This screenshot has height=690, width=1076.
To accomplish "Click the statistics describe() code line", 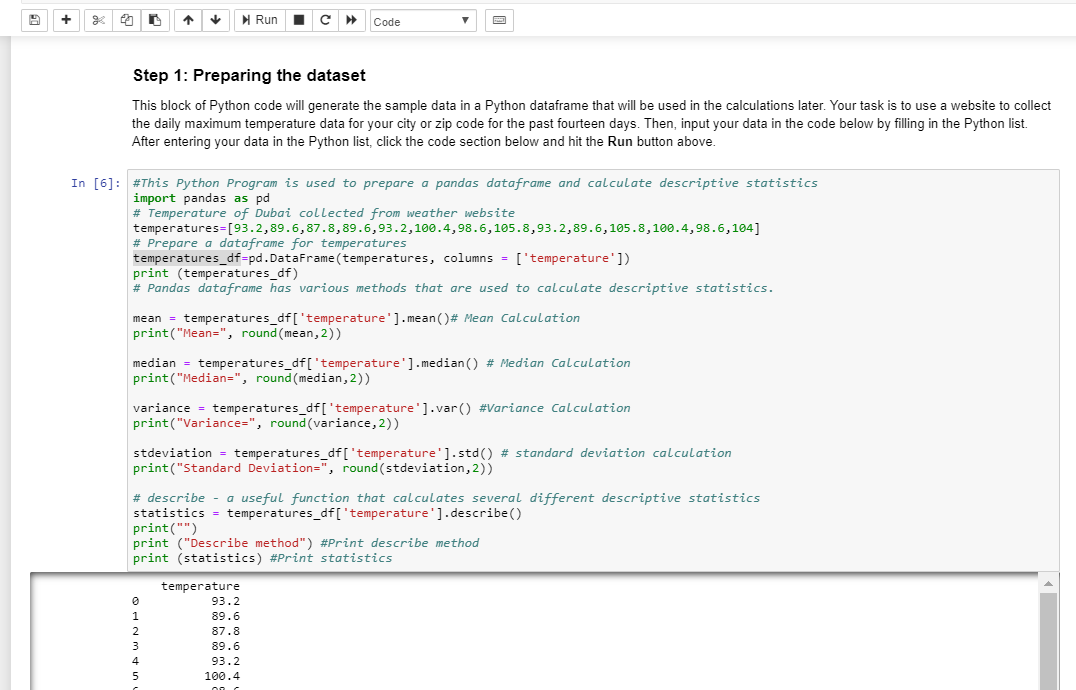I will pos(327,513).
